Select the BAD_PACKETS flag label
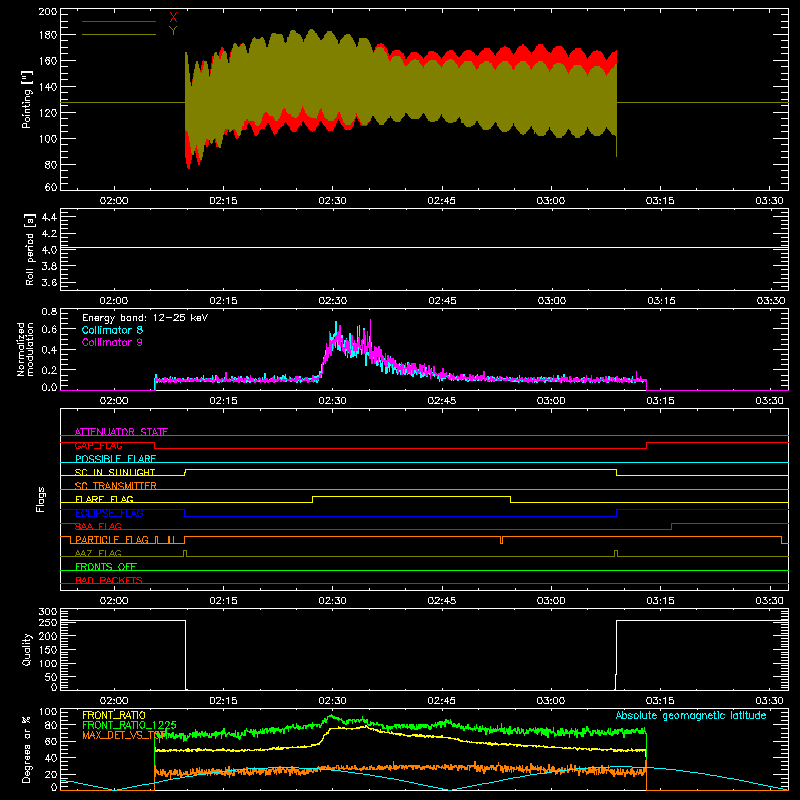This screenshot has width=800, height=800. pos(109,580)
